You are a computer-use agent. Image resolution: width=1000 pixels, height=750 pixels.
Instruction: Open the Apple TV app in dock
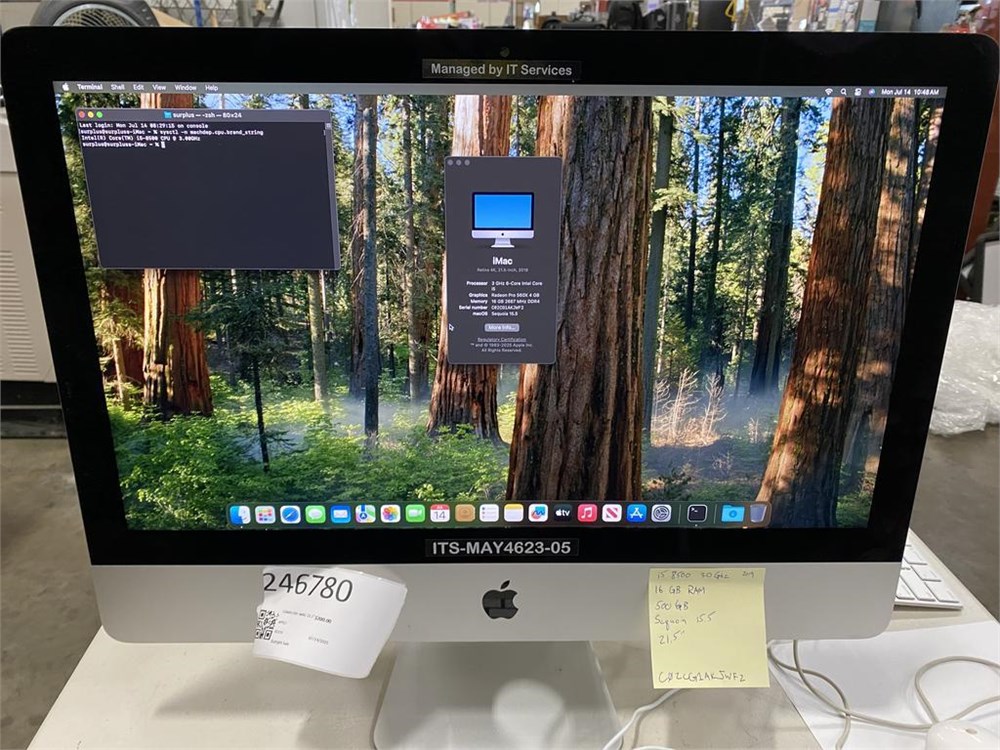[562, 514]
